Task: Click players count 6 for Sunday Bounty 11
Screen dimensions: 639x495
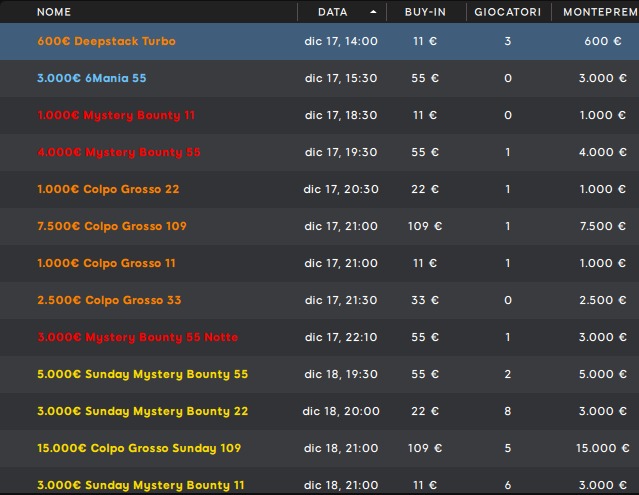Action: point(508,485)
